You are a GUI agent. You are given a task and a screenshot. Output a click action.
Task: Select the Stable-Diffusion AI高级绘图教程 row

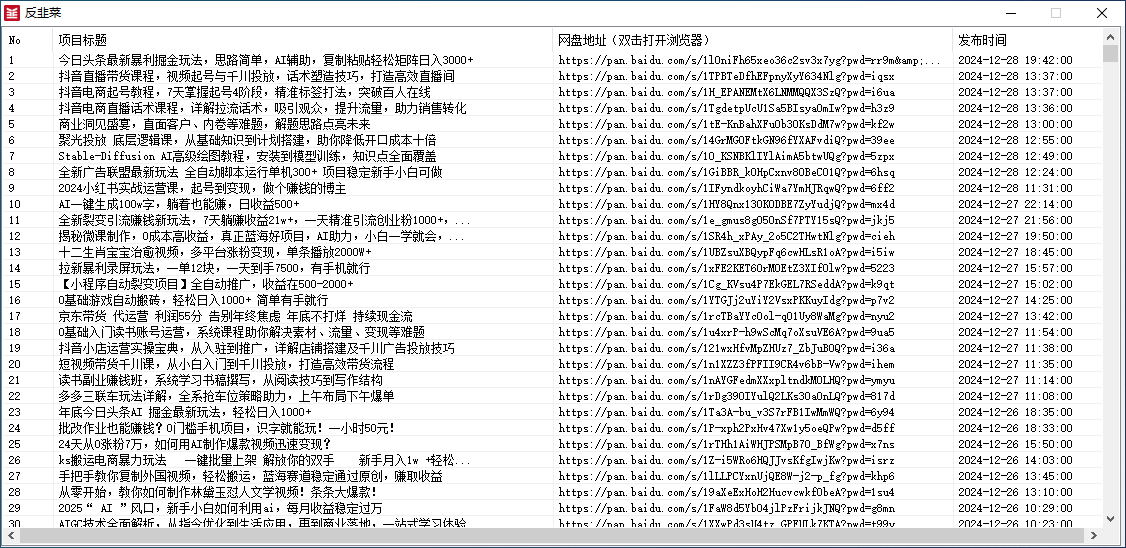coord(552,156)
